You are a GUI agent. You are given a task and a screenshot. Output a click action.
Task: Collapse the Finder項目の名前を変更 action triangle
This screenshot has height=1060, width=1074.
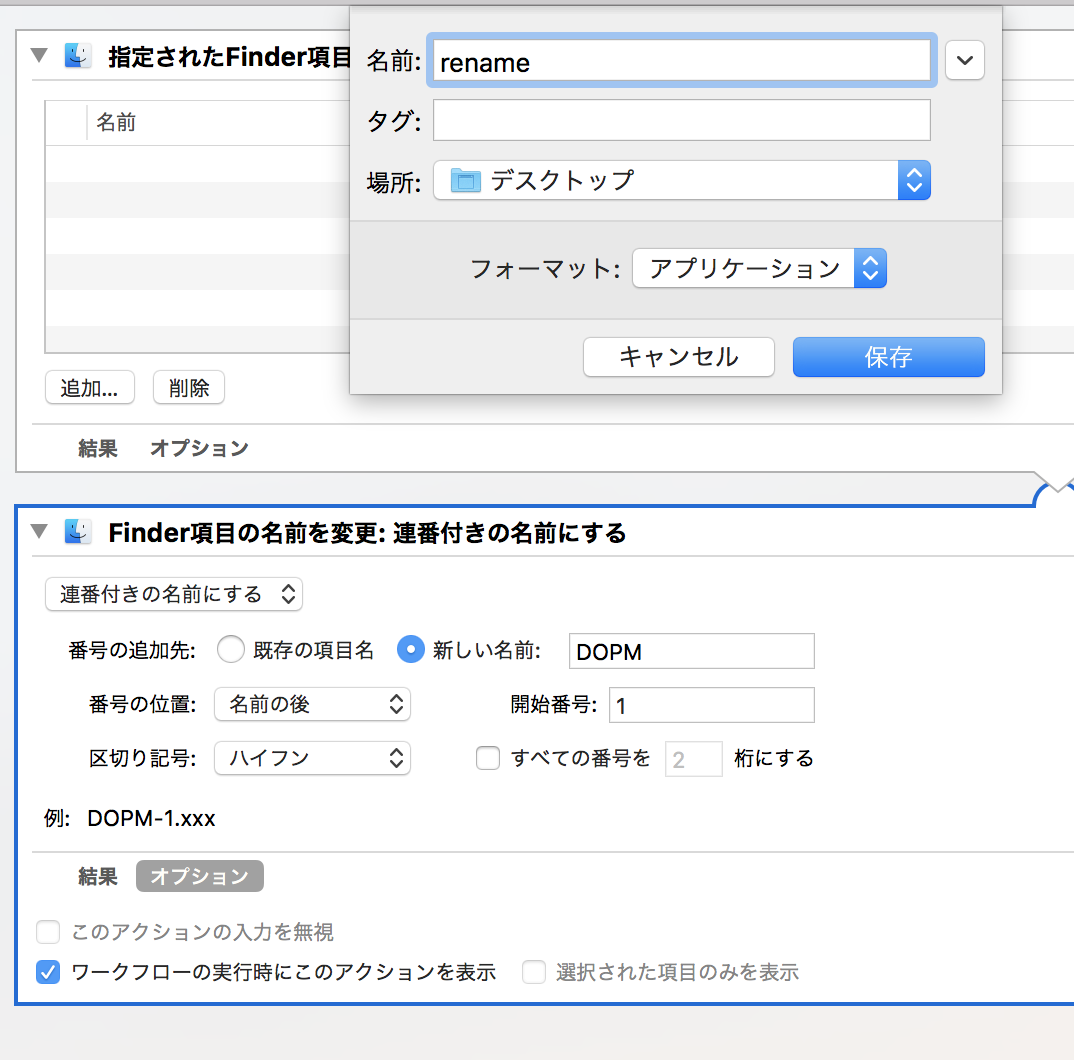pos(40,531)
